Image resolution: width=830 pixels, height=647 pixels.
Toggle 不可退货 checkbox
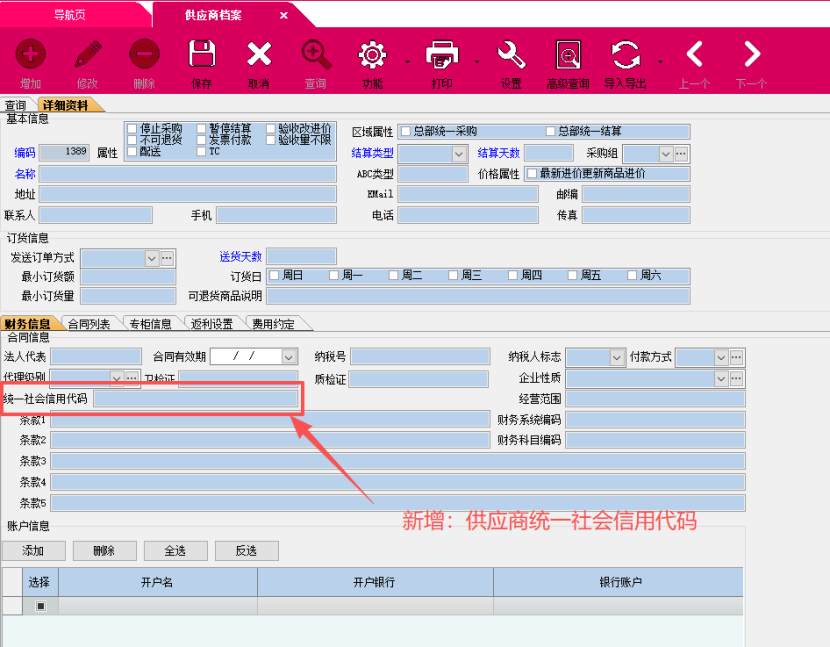point(132,140)
